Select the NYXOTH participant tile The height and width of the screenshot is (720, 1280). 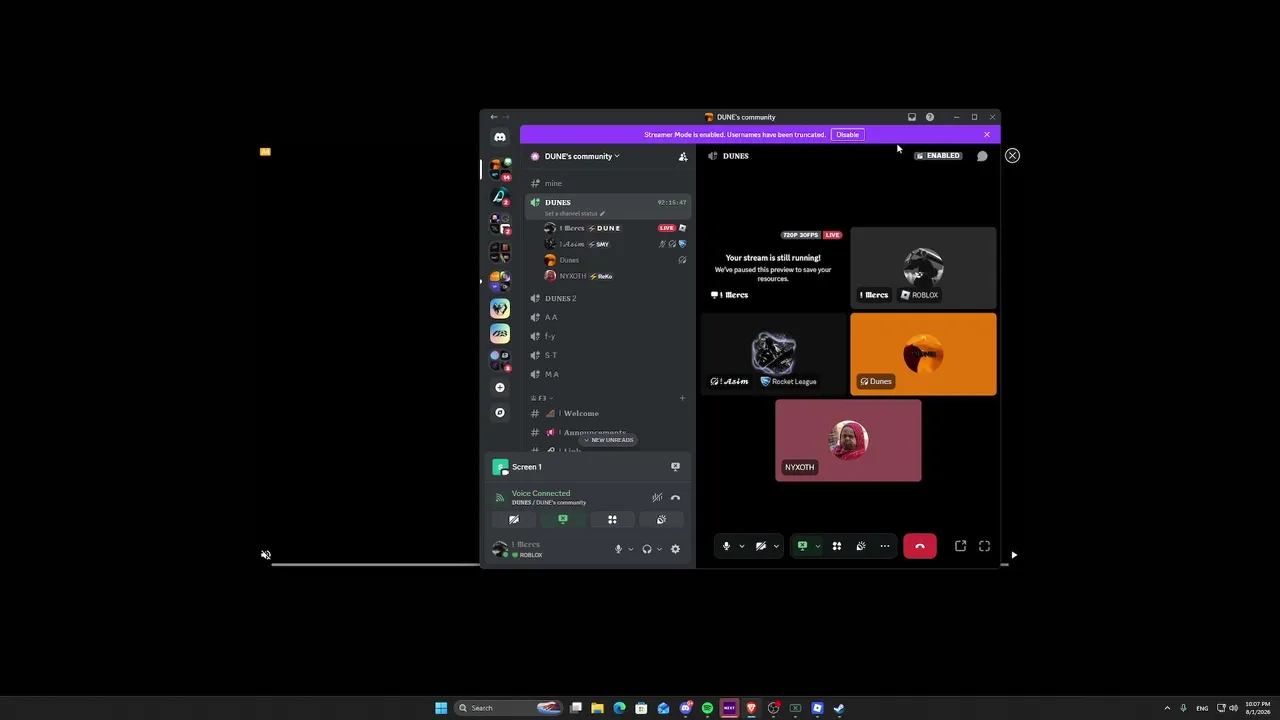848,440
